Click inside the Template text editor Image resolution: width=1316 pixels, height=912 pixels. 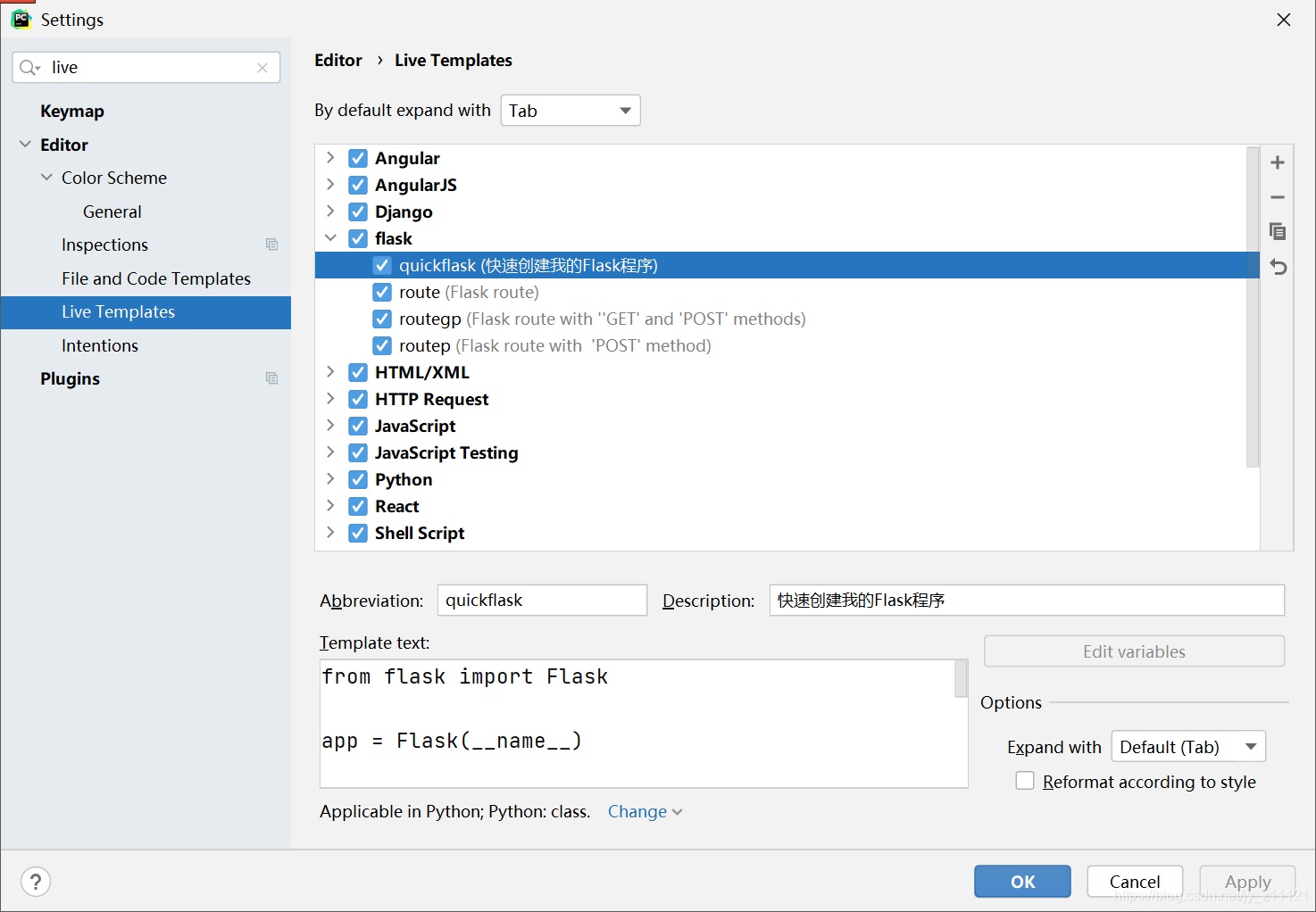[x=637, y=724]
